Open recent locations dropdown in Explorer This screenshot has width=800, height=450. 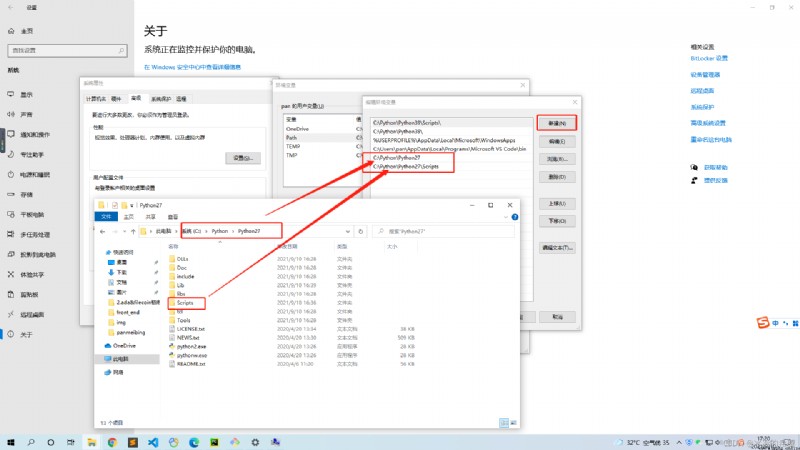(124, 232)
